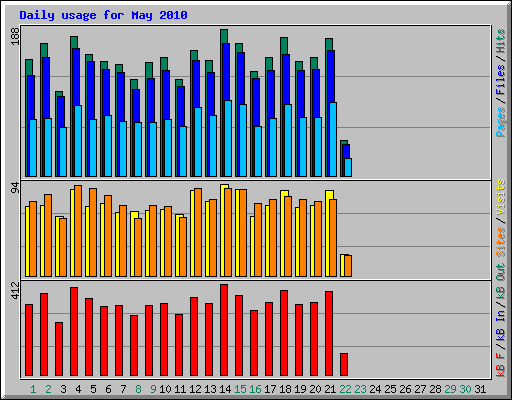The height and width of the screenshot is (400, 512).
Task: Click the 94 axis value on middle chart
Action: (15, 188)
